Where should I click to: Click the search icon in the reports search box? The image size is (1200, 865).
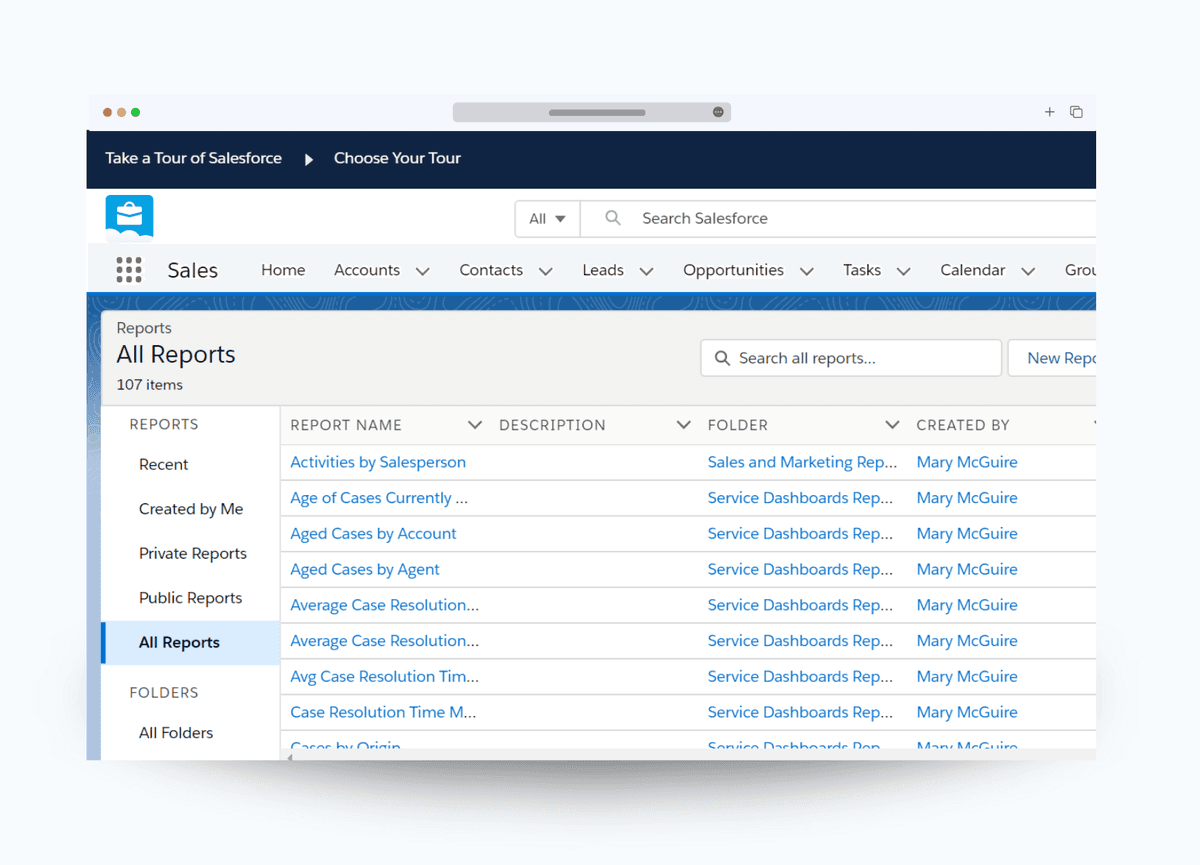click(x=723, y=357)
